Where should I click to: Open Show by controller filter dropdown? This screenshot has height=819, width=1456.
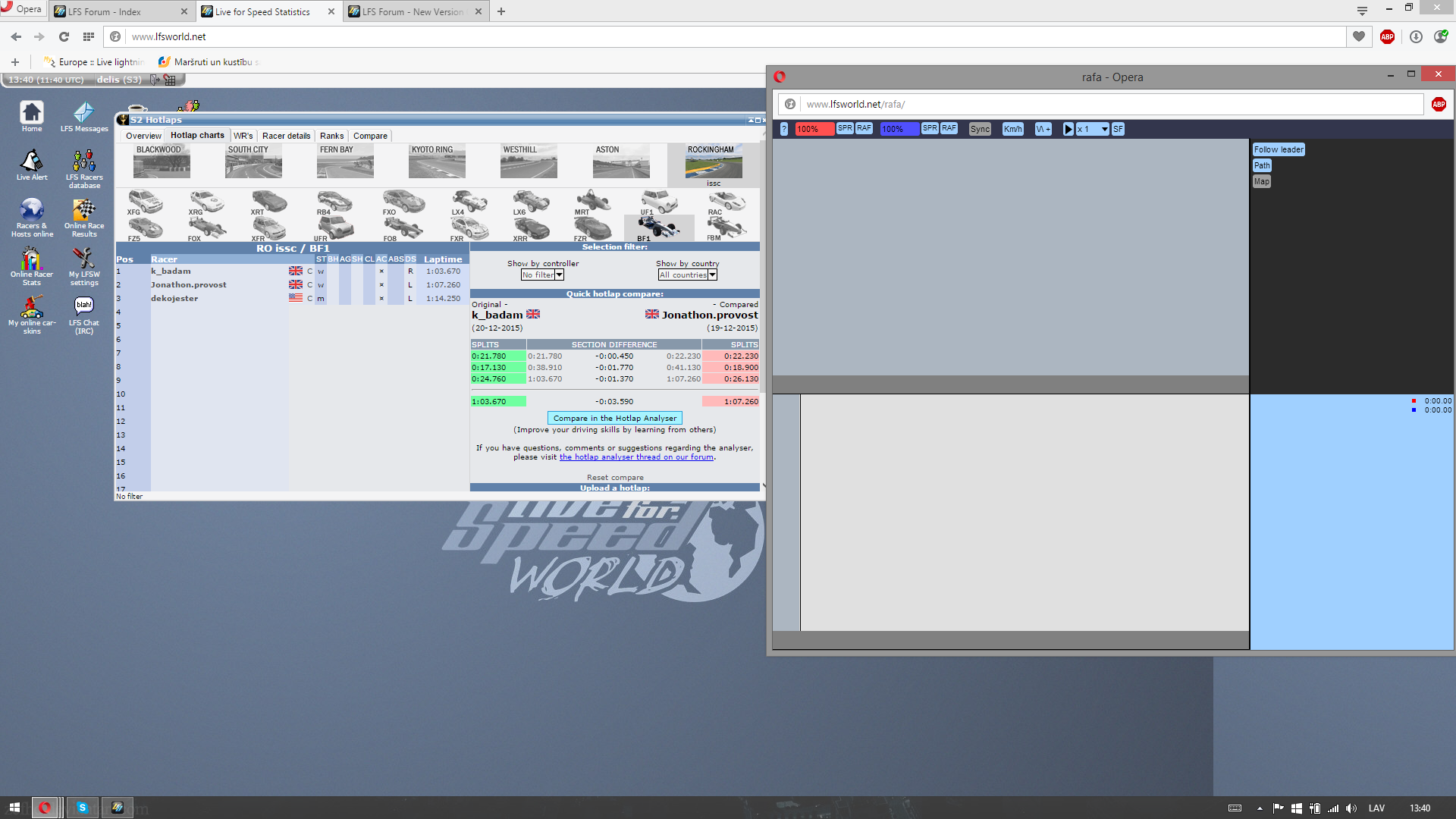point(542,275)
